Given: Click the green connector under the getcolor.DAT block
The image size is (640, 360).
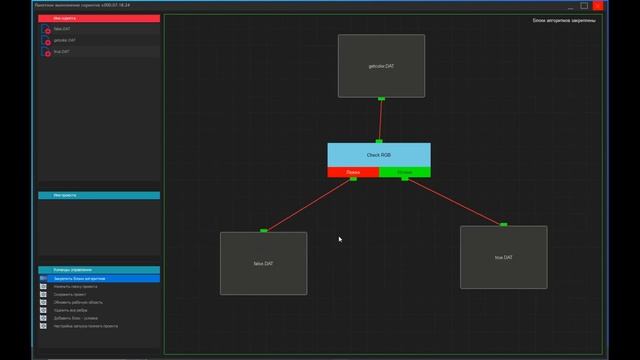Looking at the screenshot, I should 381,99.
